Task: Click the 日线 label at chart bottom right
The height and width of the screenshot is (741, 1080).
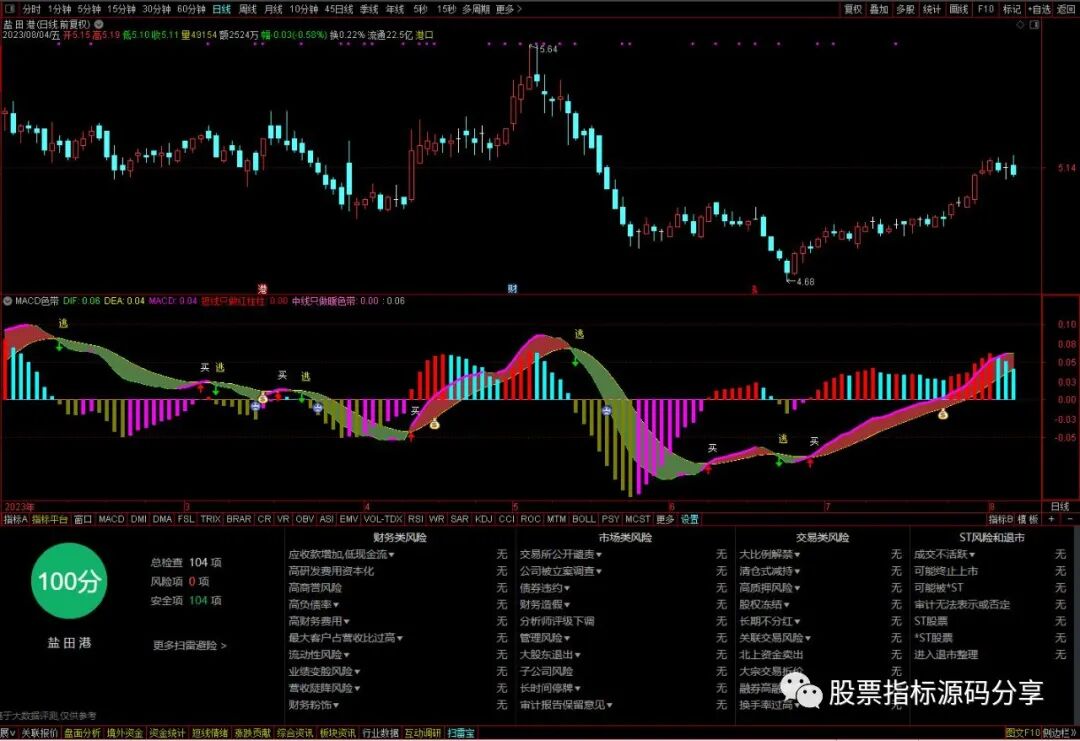Action: tap(1060, 507)
